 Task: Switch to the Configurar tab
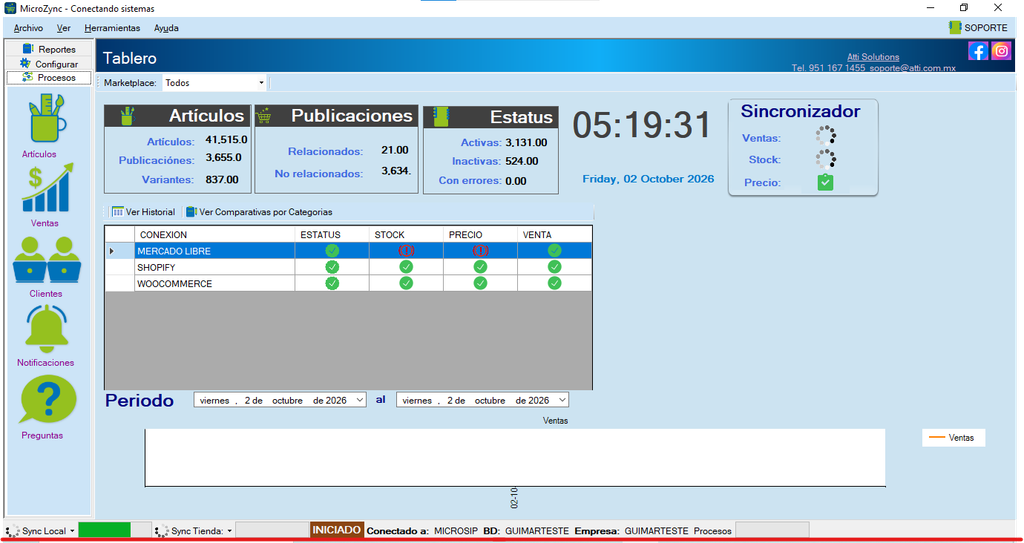pos(49,64)
